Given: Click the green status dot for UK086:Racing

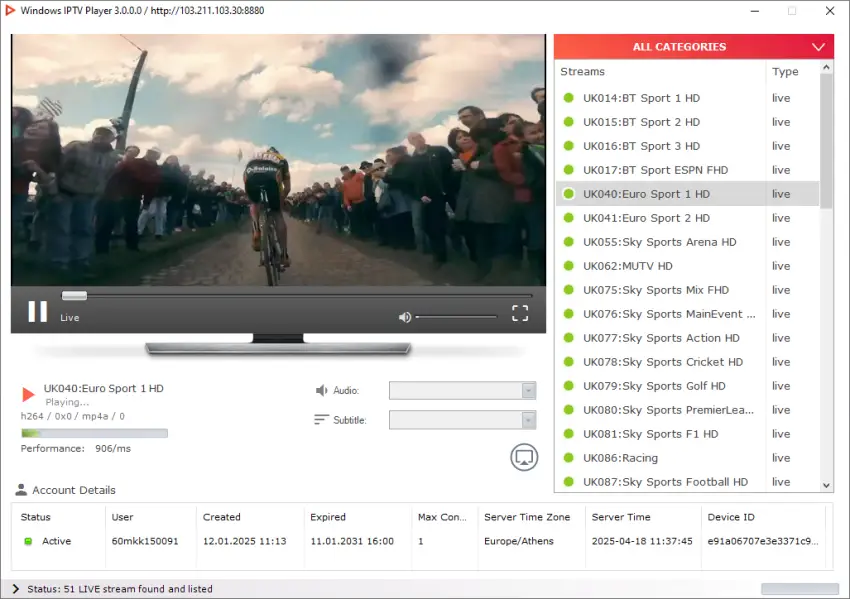Looking at the screenshot, I should pos(569,458).
